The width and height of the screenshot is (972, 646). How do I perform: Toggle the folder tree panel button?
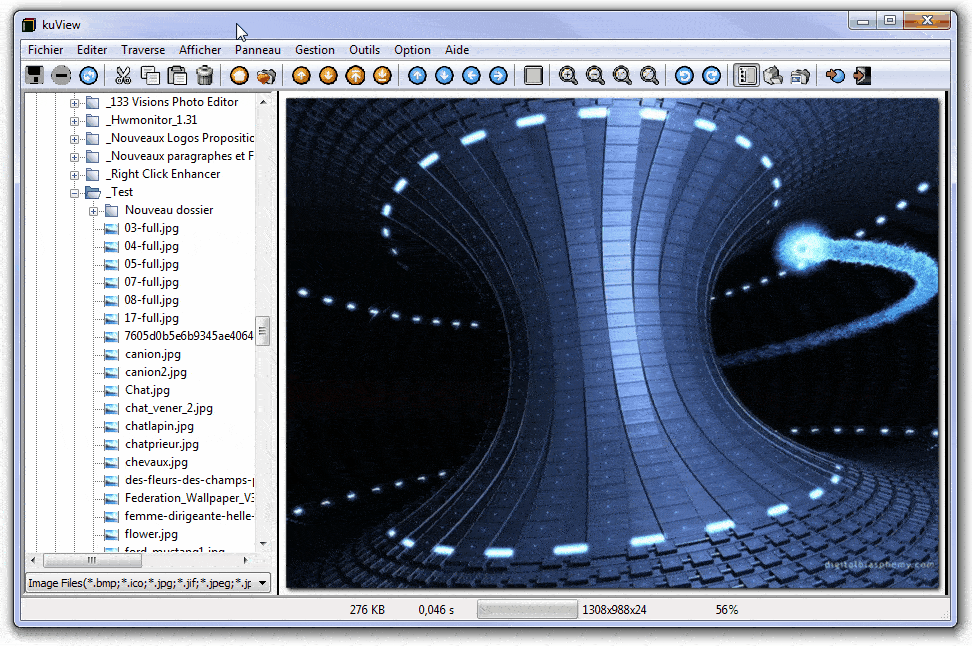tap(746, 76)
